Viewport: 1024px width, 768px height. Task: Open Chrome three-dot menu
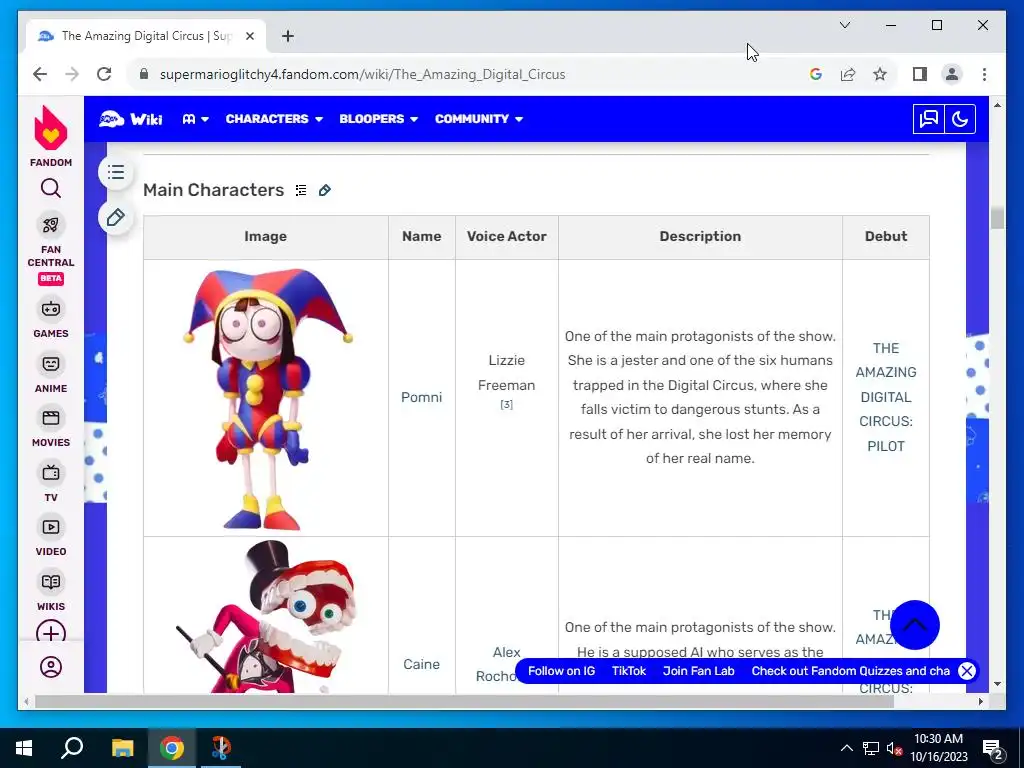[x=984, y=74]
